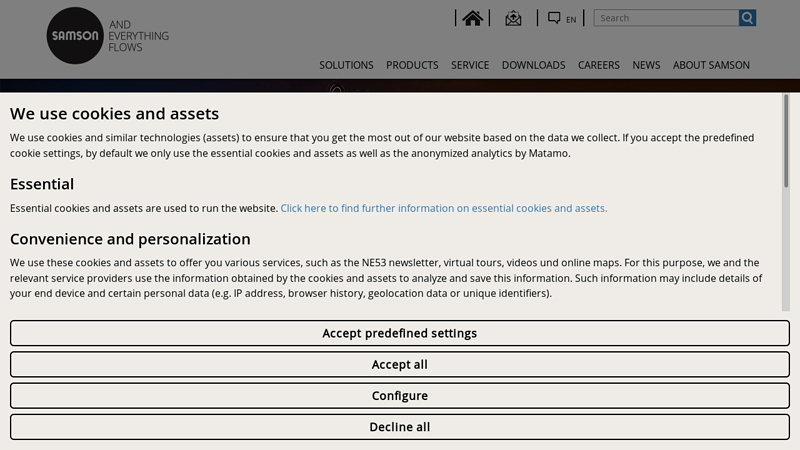Open the Service menu

coord(470,65)
